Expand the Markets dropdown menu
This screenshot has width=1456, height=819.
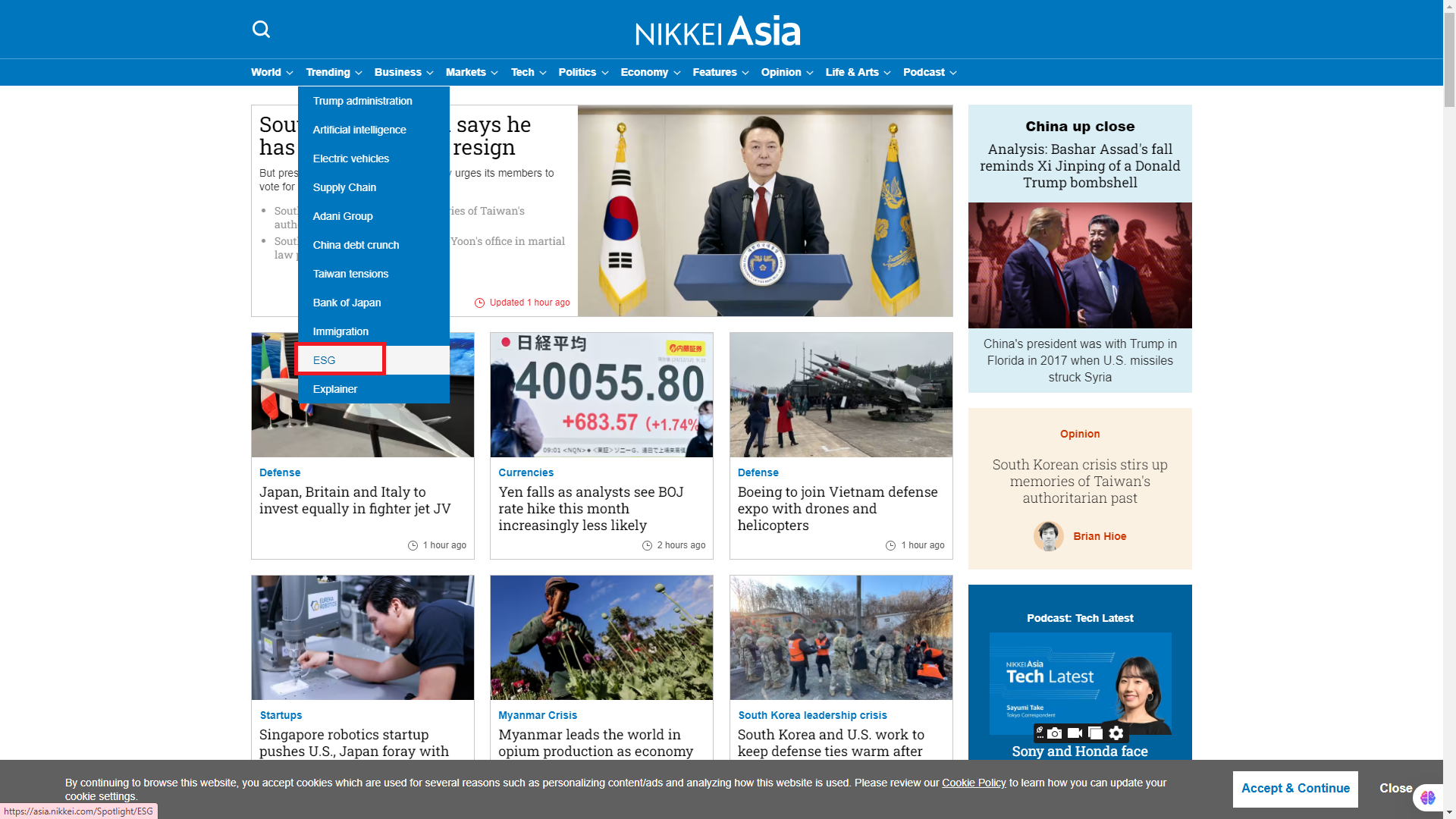(471, 72)
